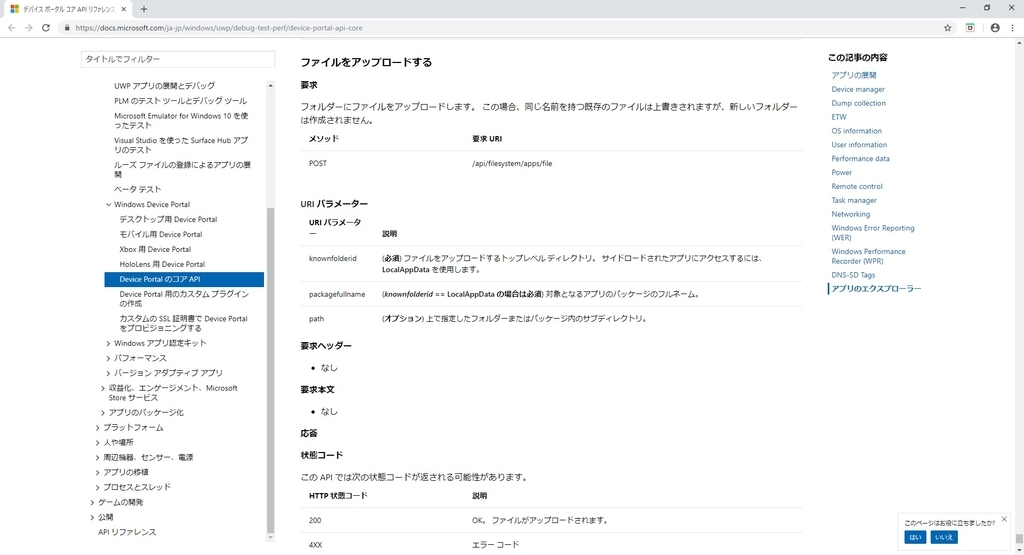Expand the 人や場所 node
This screenshot has height=555, width=1024.
pos(98,443)
